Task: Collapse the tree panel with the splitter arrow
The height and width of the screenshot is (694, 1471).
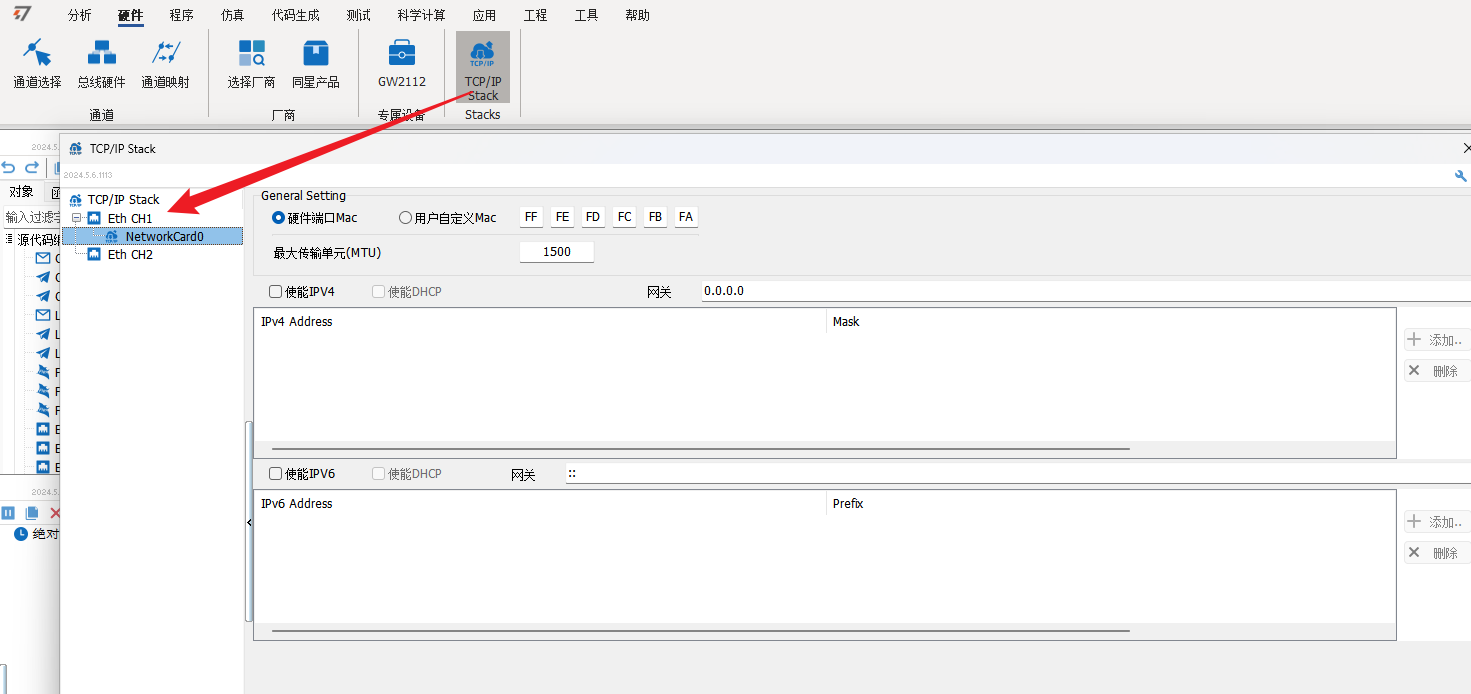Action: pos(249,522)
